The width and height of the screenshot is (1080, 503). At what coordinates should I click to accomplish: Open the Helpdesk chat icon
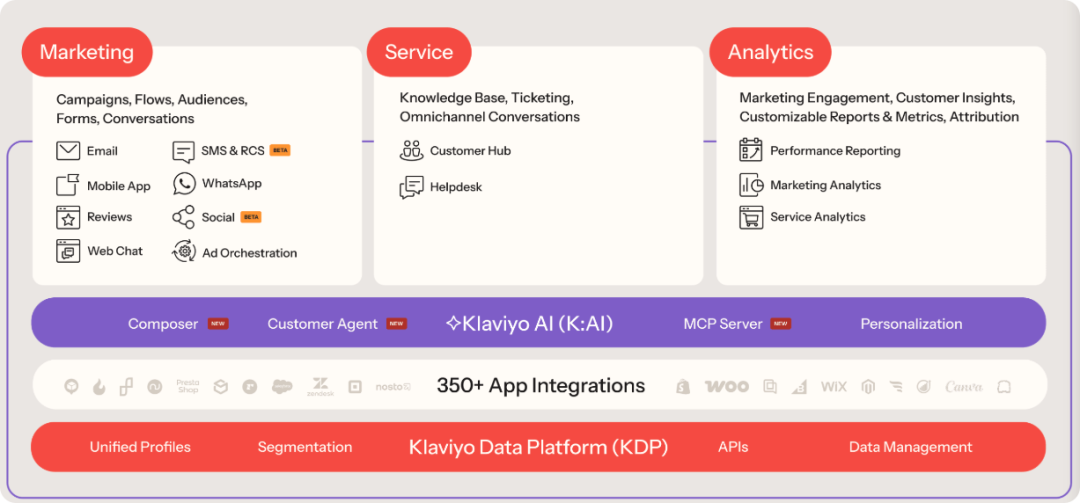coord(411,187)
